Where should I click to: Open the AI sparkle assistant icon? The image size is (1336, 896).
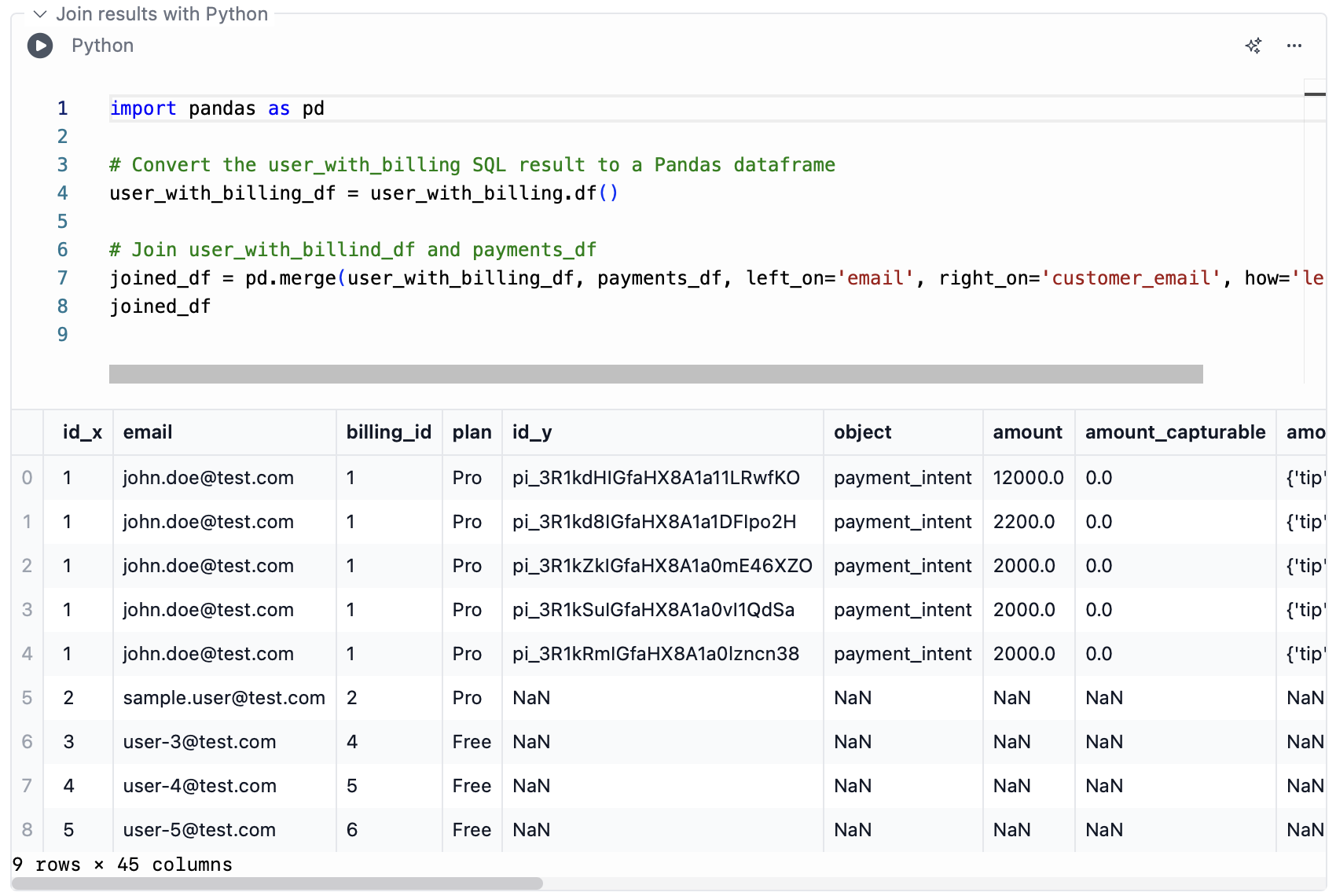(1253, 46)
